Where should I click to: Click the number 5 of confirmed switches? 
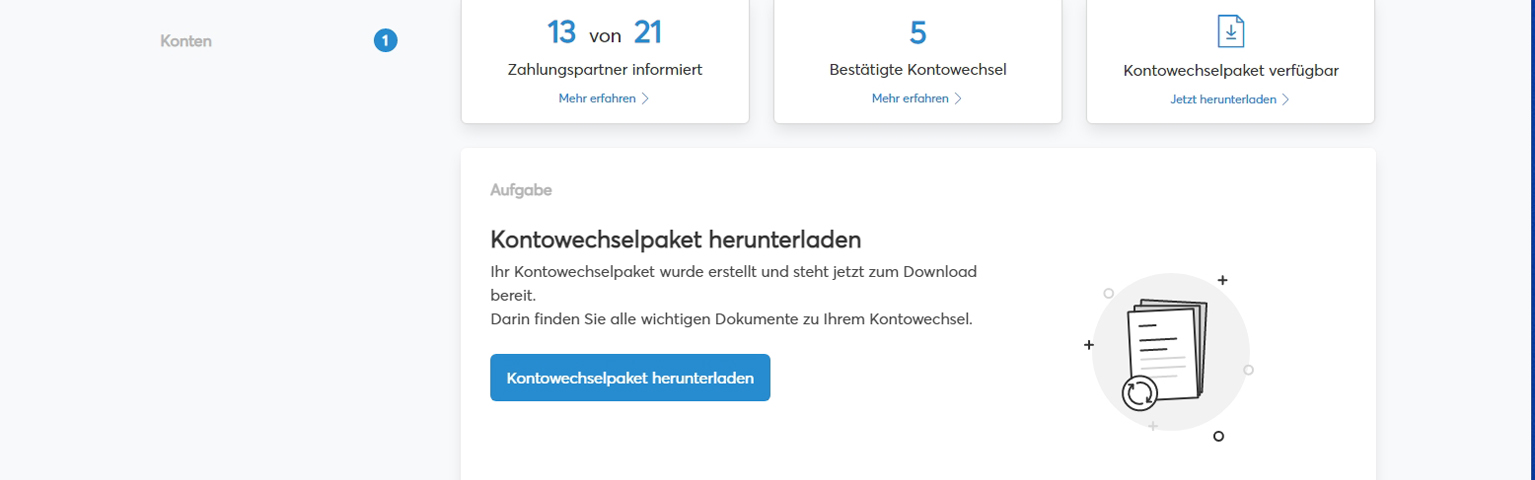(x=918, y=33)
